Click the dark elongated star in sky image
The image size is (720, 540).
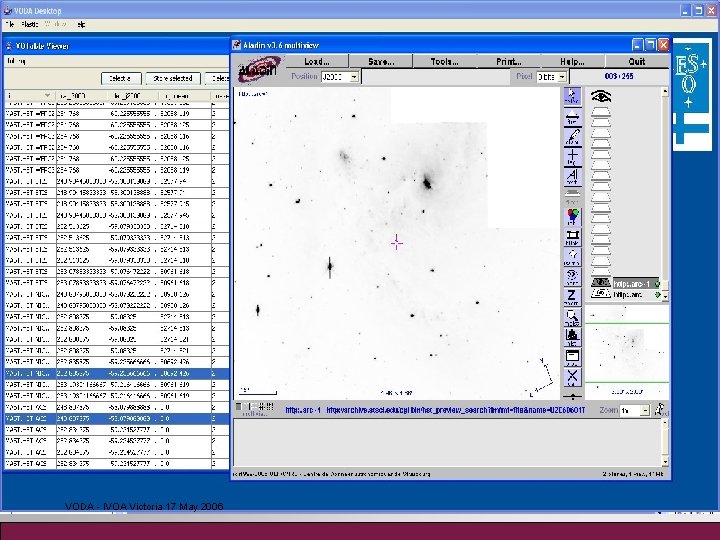(x=330, y=266)
